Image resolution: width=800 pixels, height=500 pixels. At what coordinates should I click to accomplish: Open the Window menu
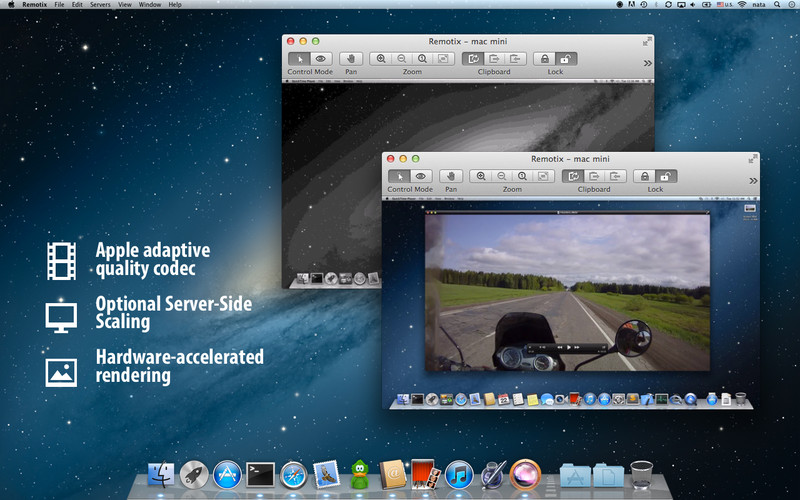pos(150,5)
